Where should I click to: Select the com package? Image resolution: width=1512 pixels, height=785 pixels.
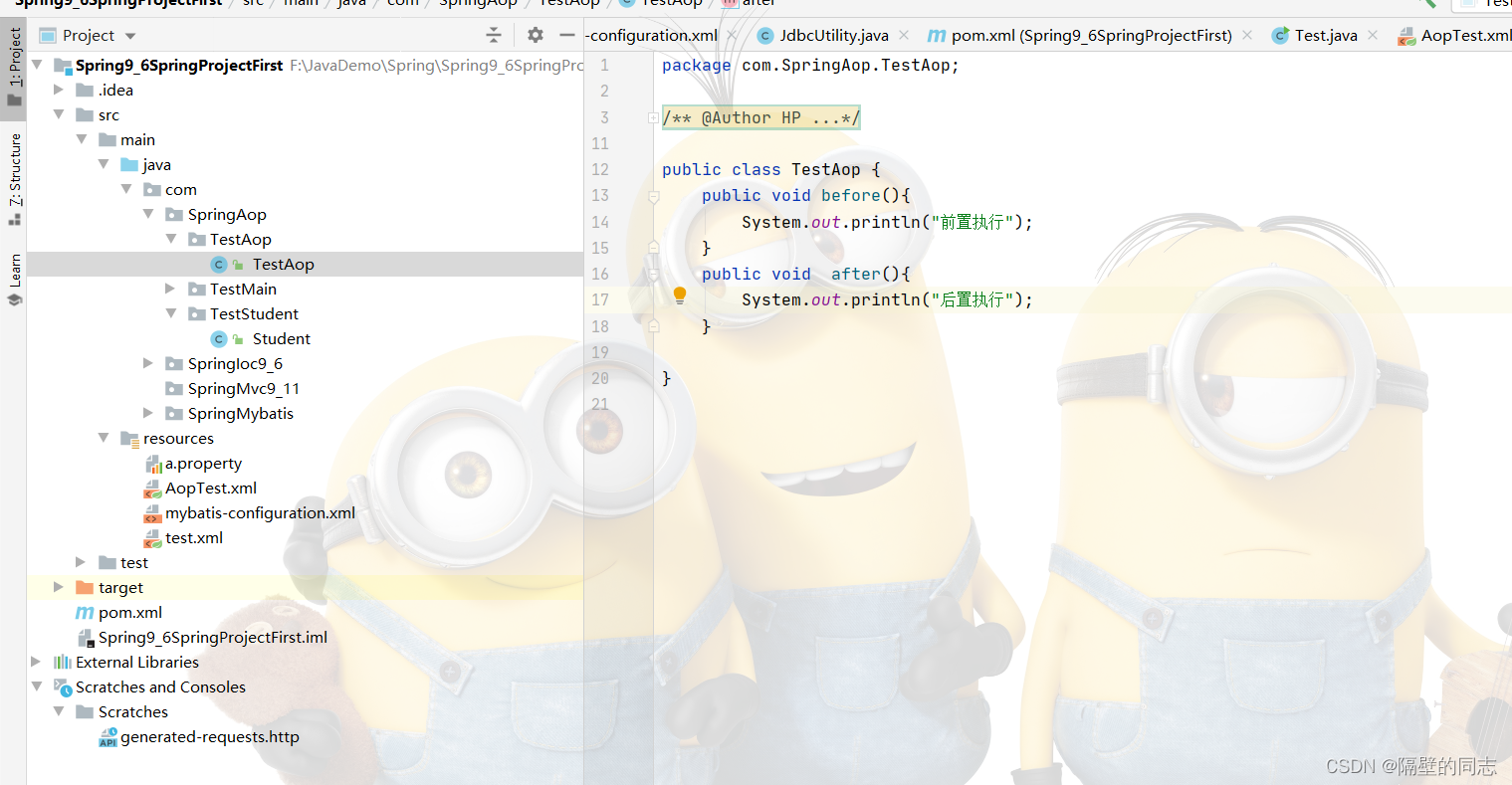[x=180, y=190]
